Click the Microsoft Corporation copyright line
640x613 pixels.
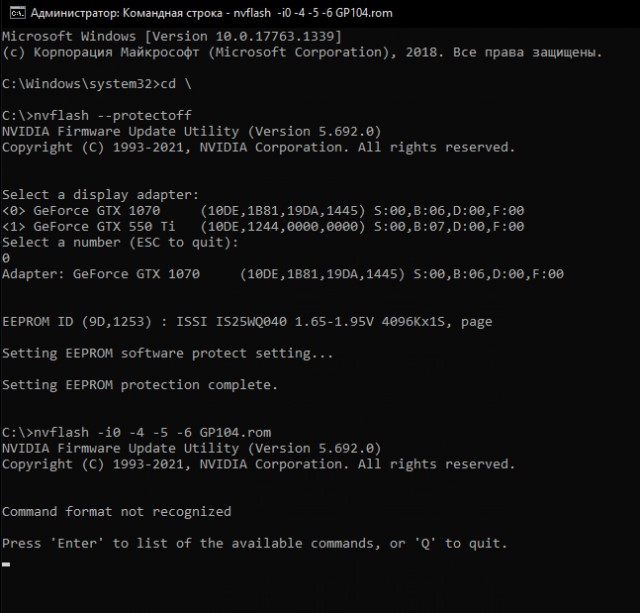(302, 52)
